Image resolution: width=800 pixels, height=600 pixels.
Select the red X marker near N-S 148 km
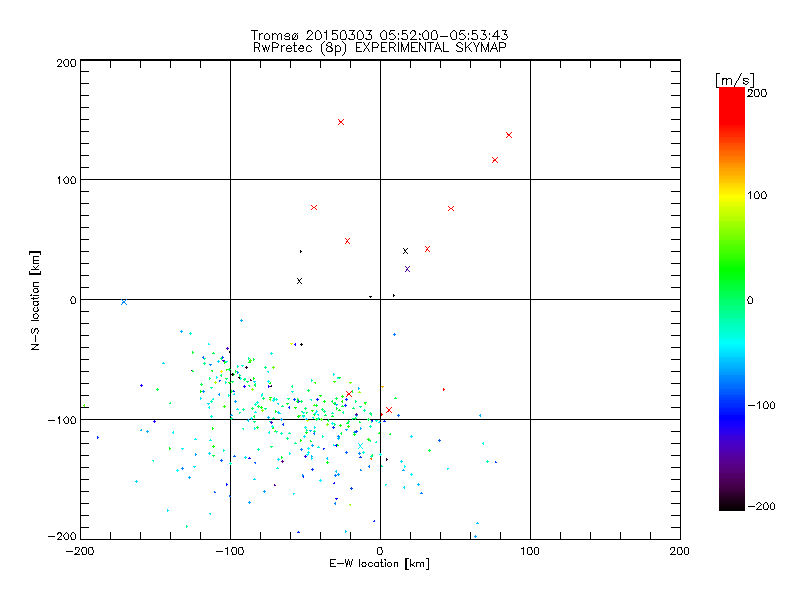coord(341,122)
